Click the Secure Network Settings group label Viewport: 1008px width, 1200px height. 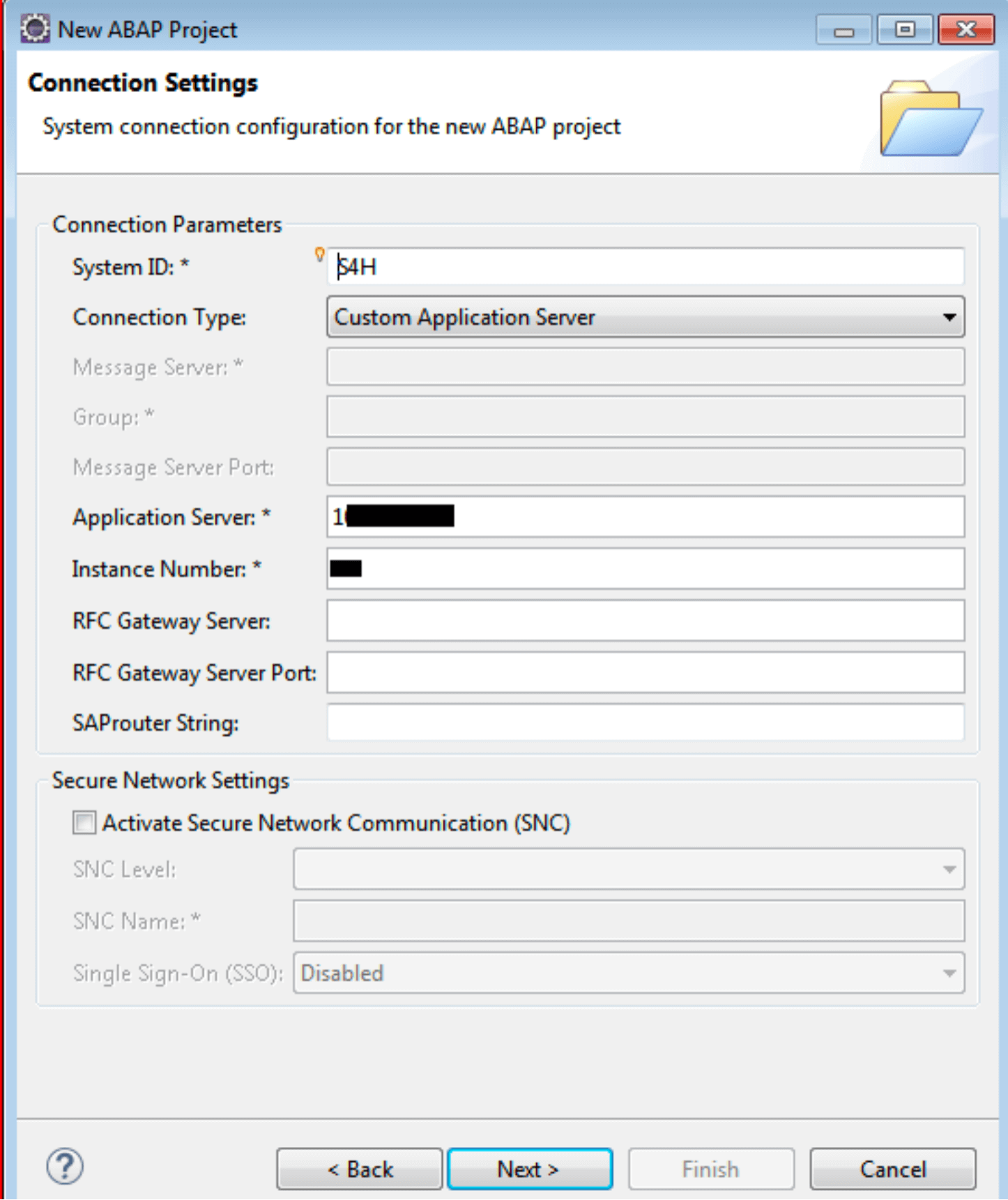pos(171,780)
